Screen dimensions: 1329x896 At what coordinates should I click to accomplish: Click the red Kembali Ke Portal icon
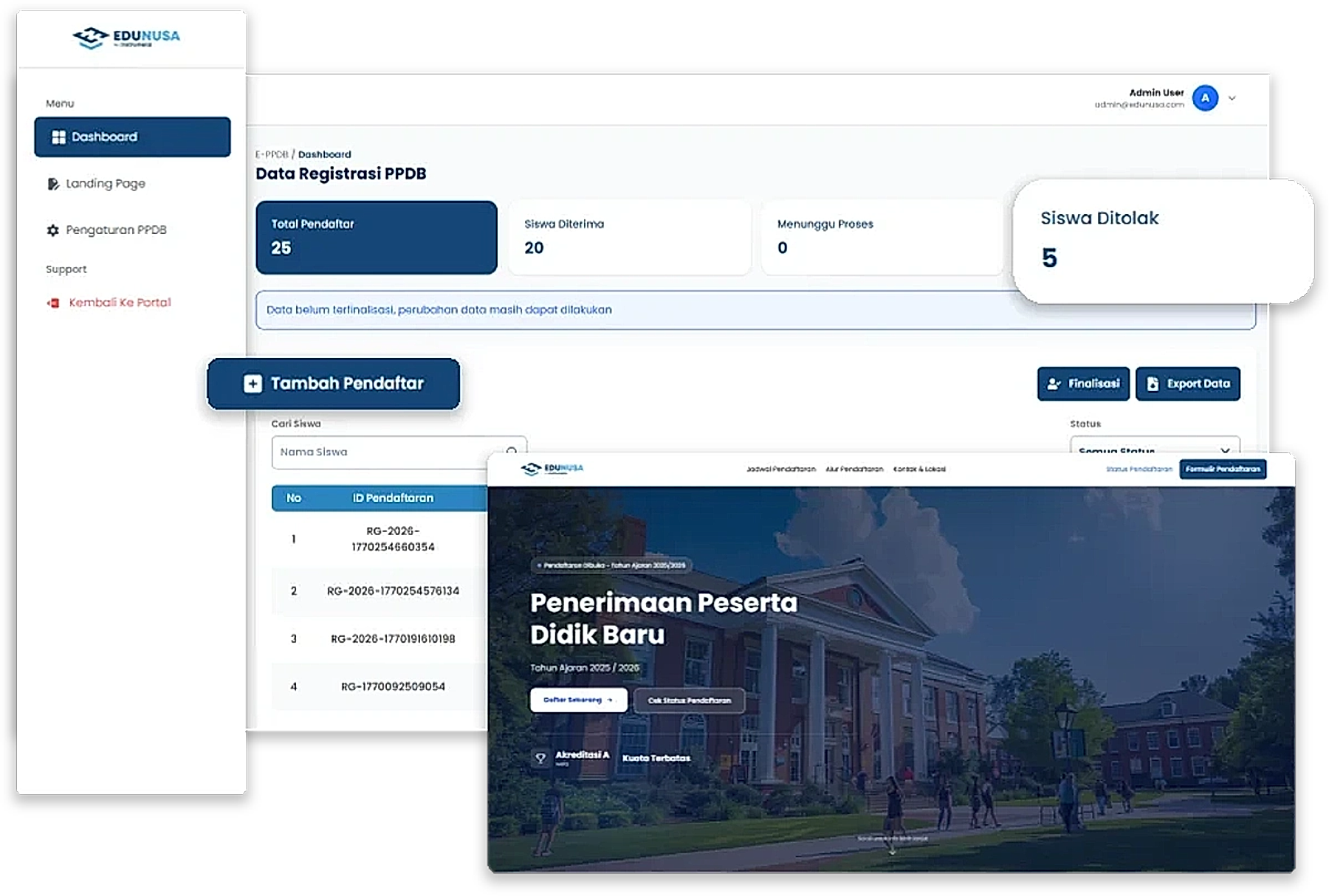click(53, 303)
